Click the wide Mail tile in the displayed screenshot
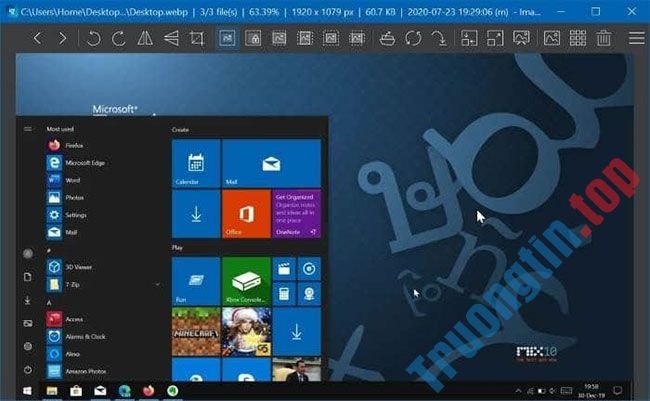Image resolution: width=650 pixels, height=401 pixels. (x=272, y=163)
